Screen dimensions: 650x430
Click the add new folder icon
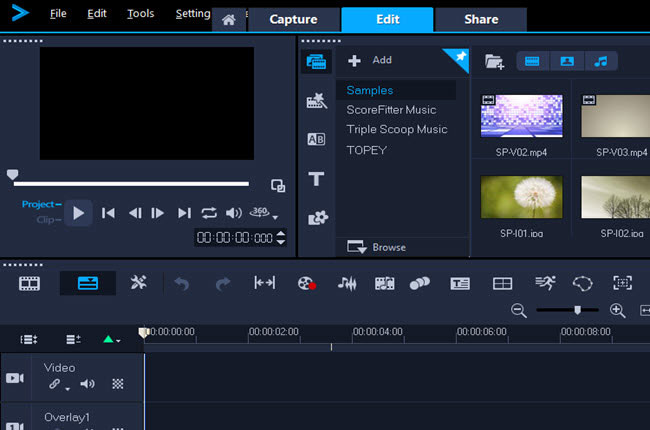[x=494, y=62]
